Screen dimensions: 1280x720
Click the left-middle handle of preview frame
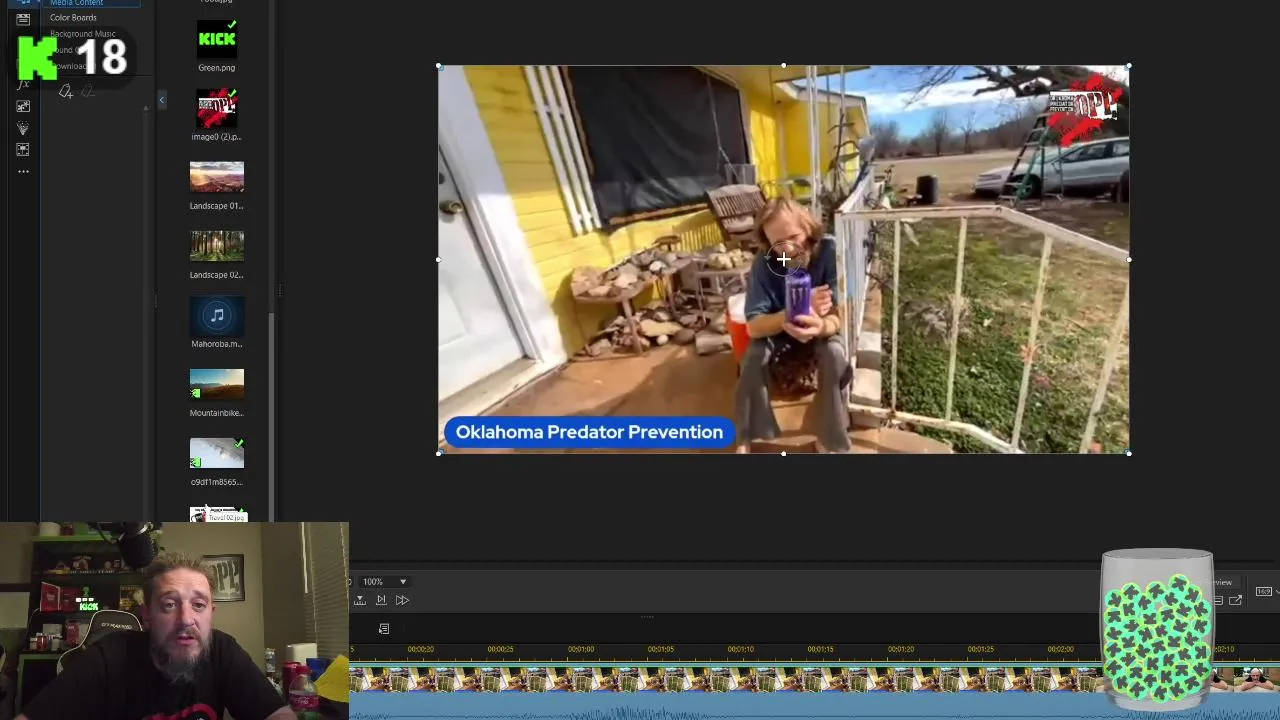click(439, 260)
